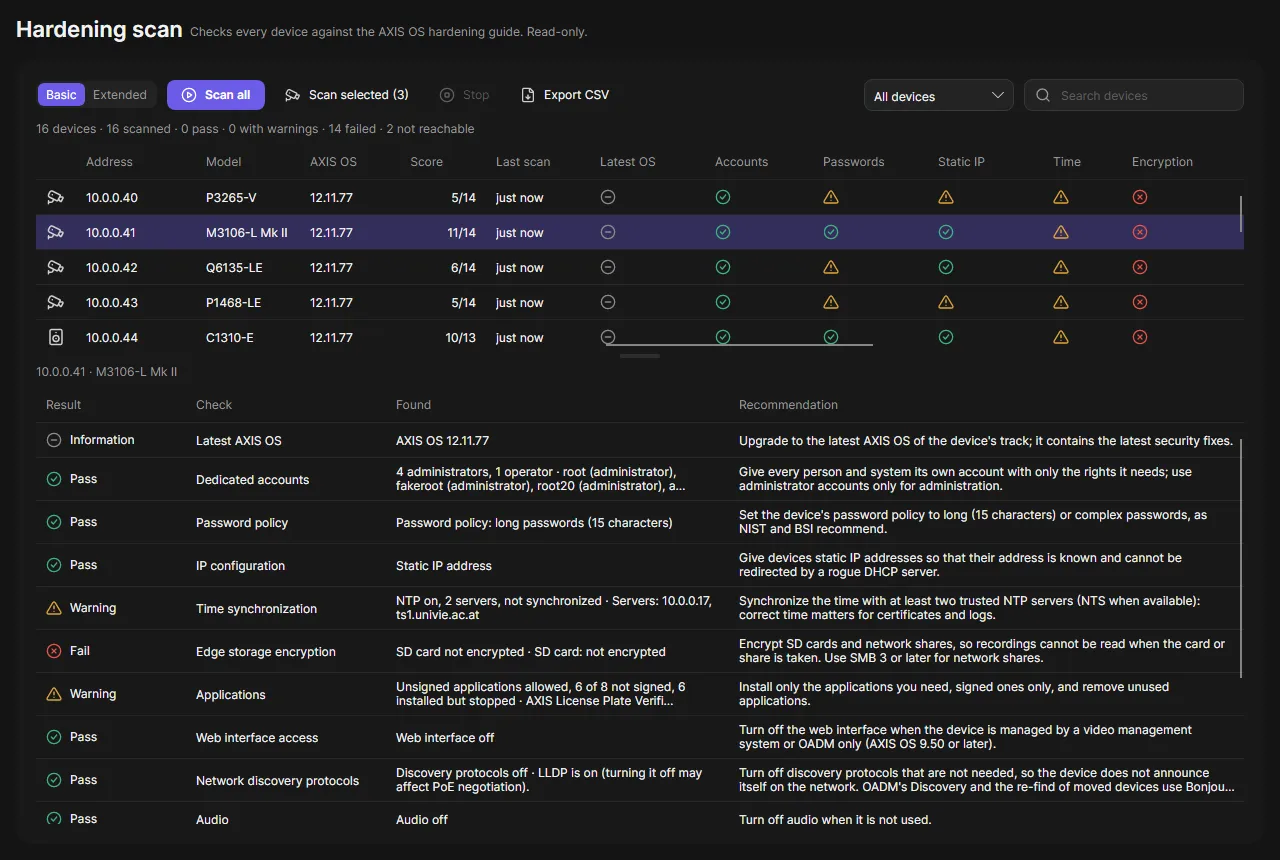1280x860 pixels.
Task: Click the Pass icon on Web interface access row
Action: 54,737
